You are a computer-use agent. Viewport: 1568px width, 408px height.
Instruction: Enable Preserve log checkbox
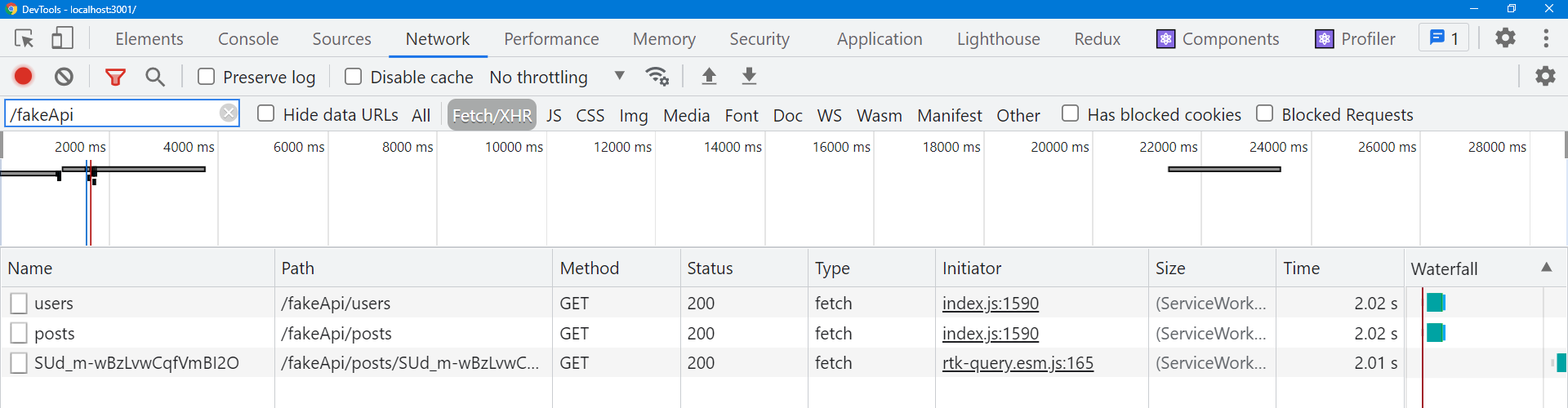206,76
